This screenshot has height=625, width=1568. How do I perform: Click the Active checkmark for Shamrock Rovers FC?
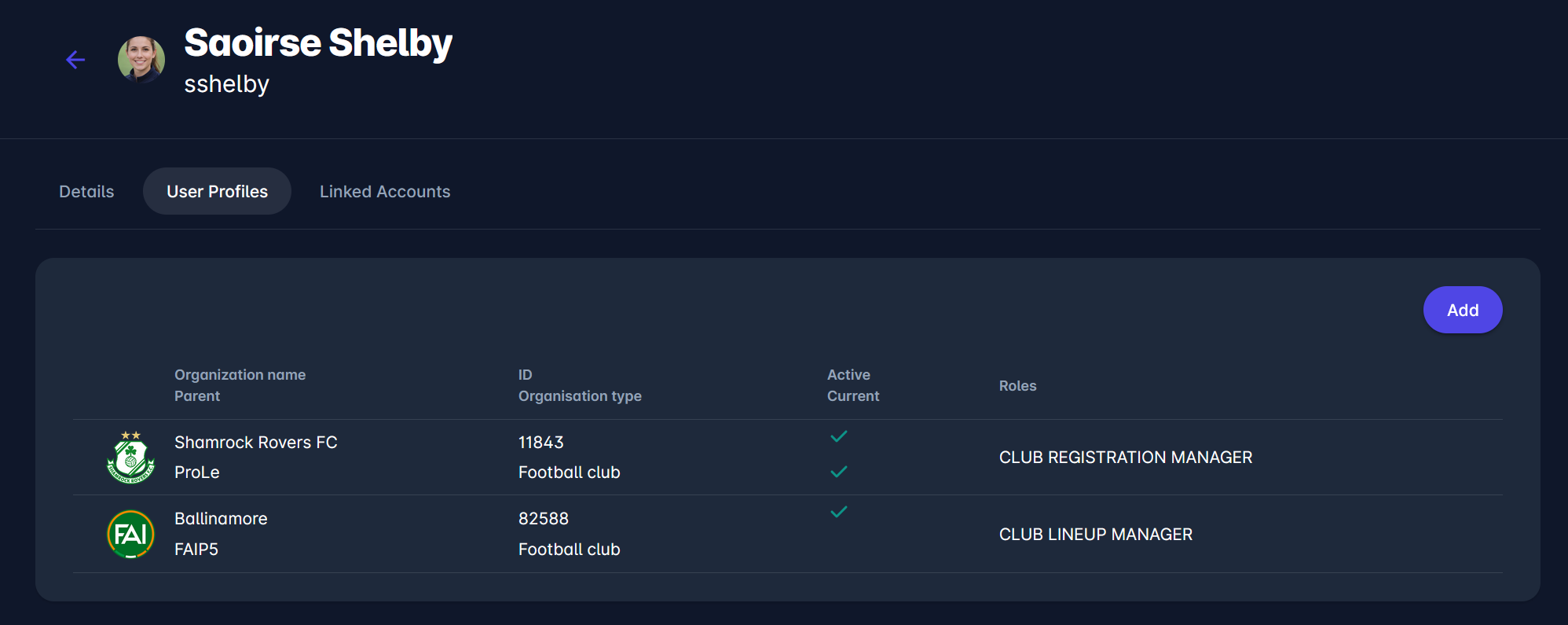[x=838, y=436]
